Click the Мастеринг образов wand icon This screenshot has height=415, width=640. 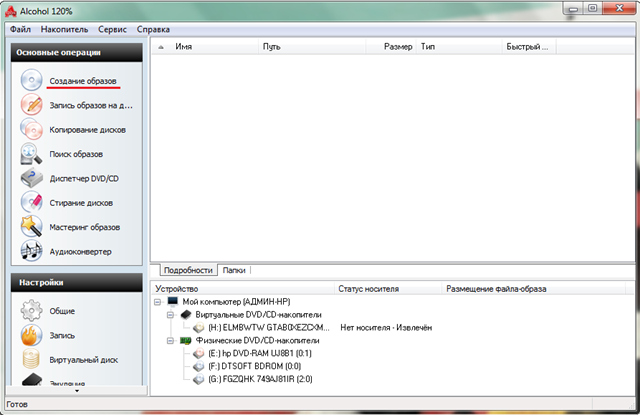tap(31, 226)
